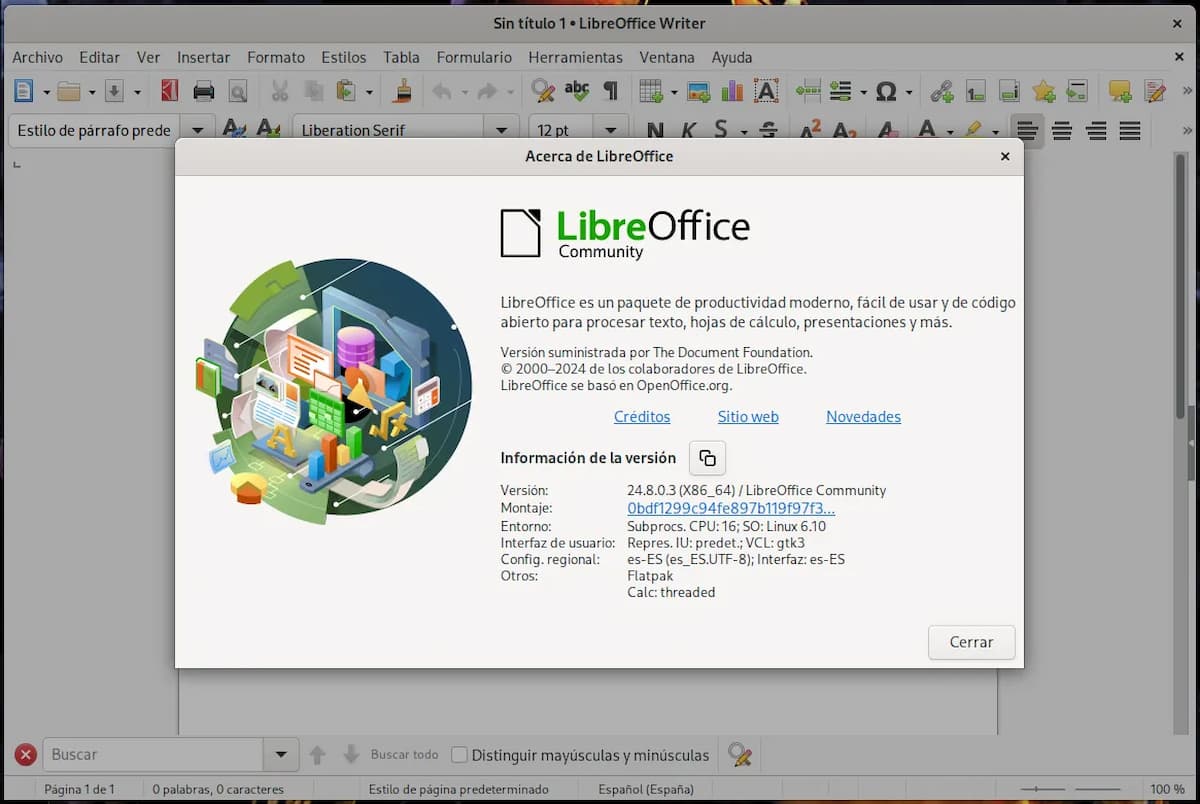The image size is (1200, 804).
Task: Click the Omega special character icon
Action: click(x=886, y=92)
